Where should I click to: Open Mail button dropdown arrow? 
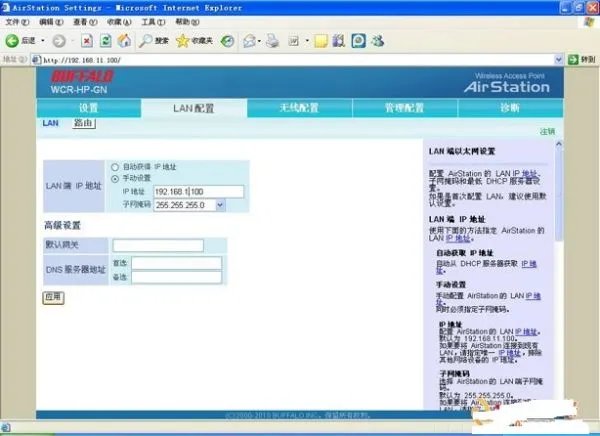click(259, 41)
